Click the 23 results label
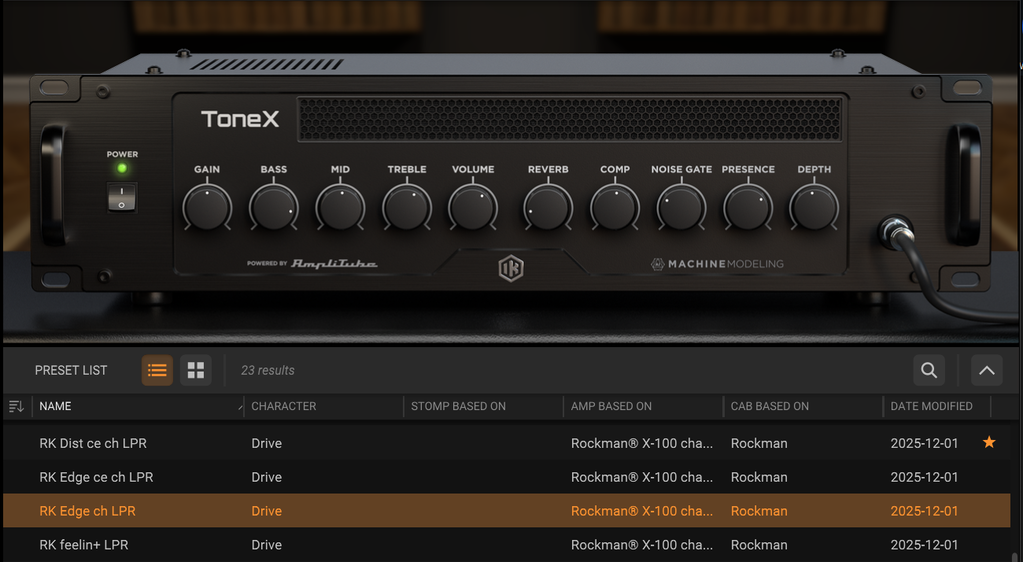 [267, 370]
